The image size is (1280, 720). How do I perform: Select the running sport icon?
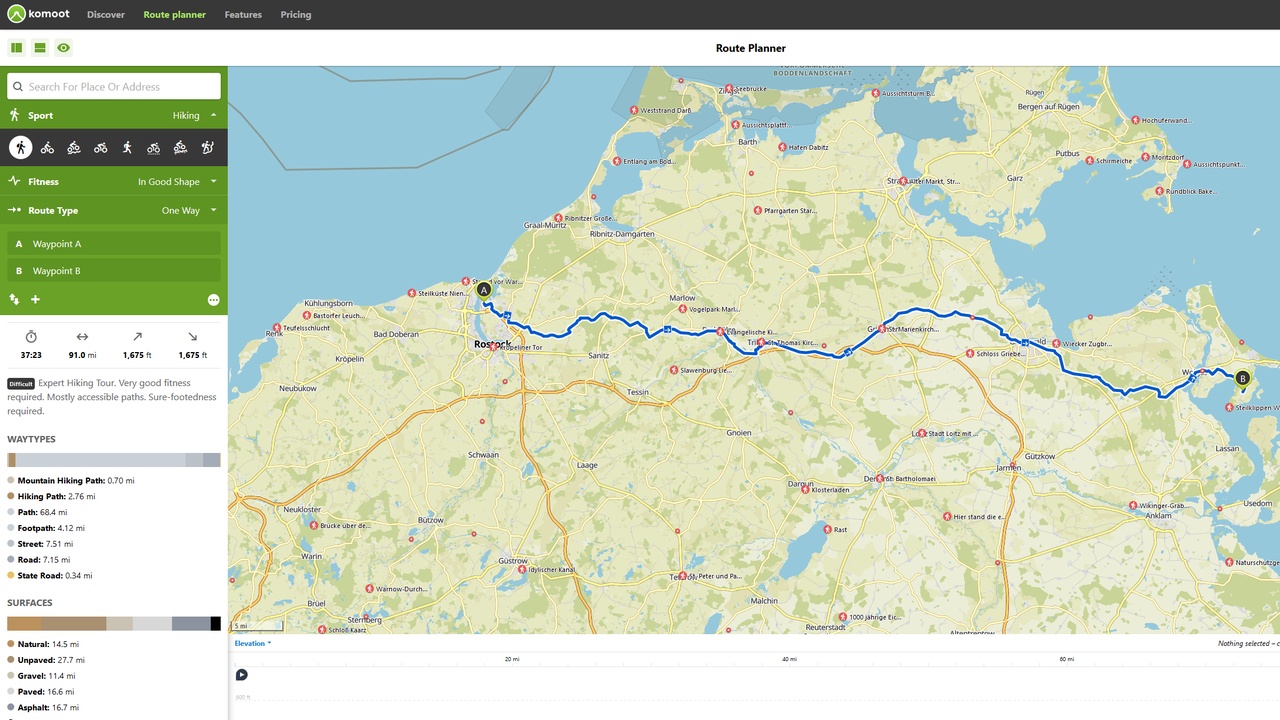click(127, 148)
